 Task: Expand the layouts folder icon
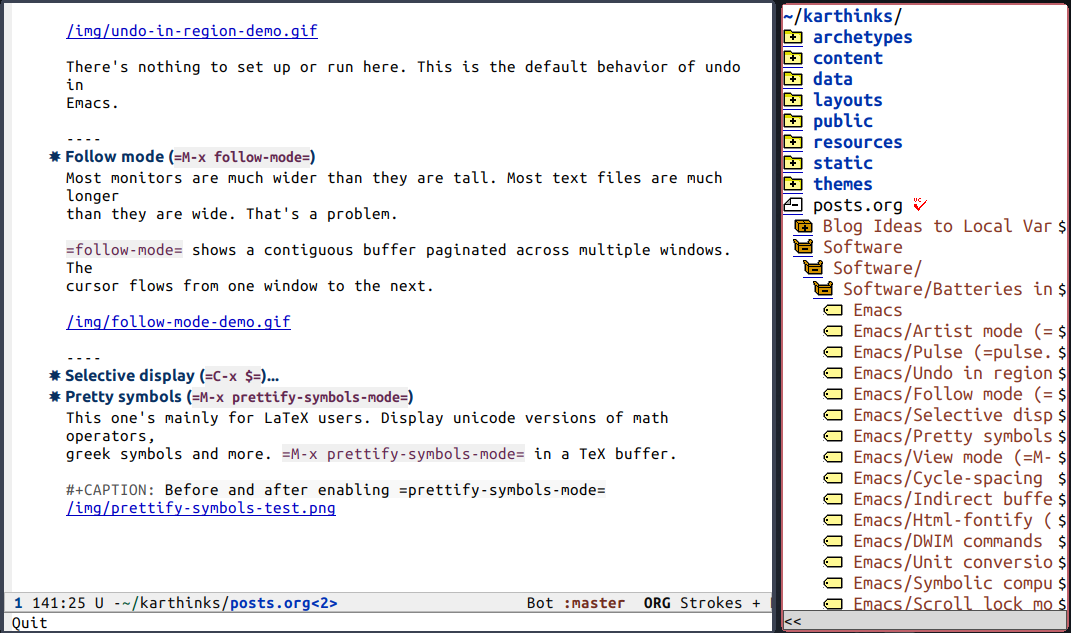click(793, 100)
